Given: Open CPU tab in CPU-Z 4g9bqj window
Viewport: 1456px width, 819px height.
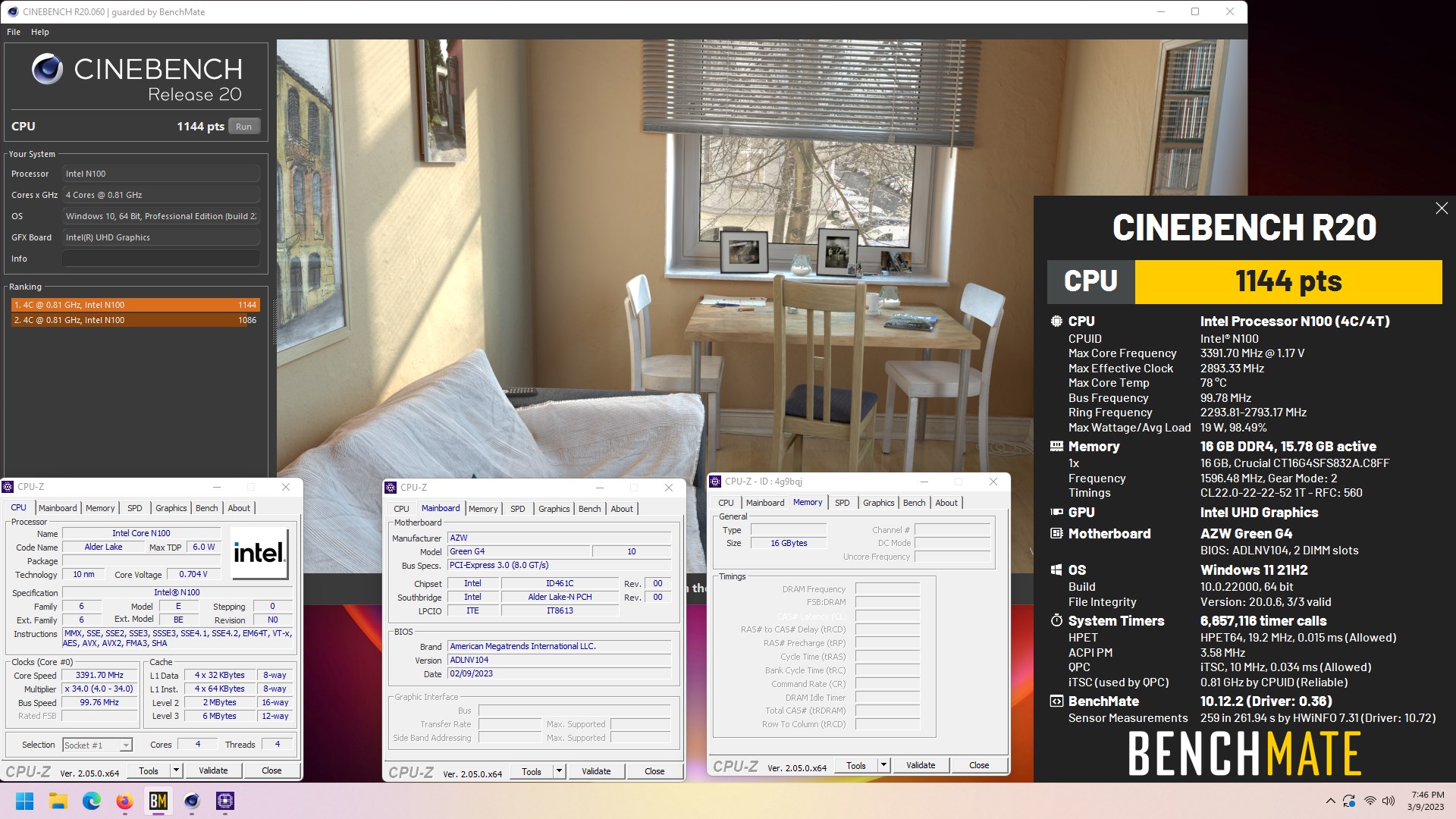Looking at the screenshot, I should tap(726, 503).
